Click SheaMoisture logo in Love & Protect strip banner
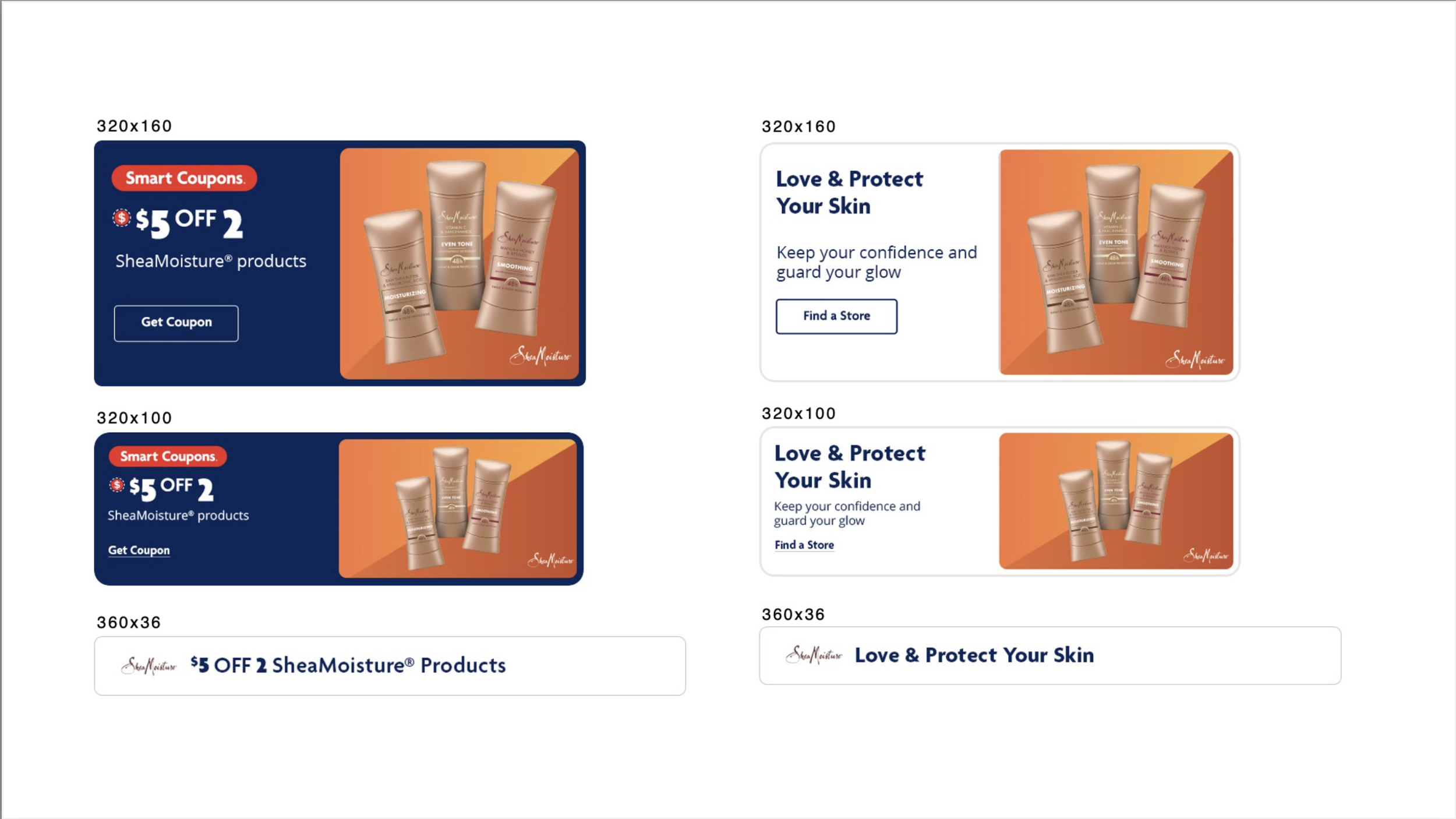Screen dimensions: 1456x819 [x=814, y=655]
